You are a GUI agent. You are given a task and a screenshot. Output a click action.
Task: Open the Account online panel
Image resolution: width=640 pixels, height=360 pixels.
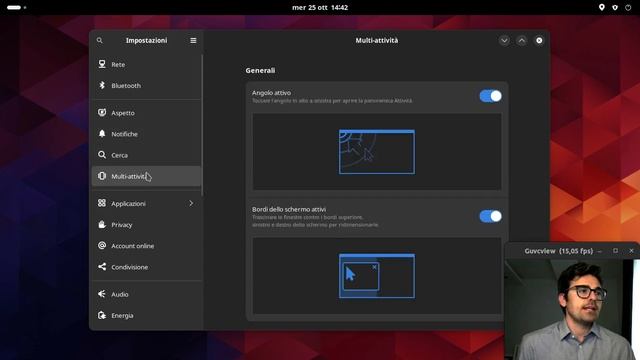pyautogui.click(x=147, y=246)
